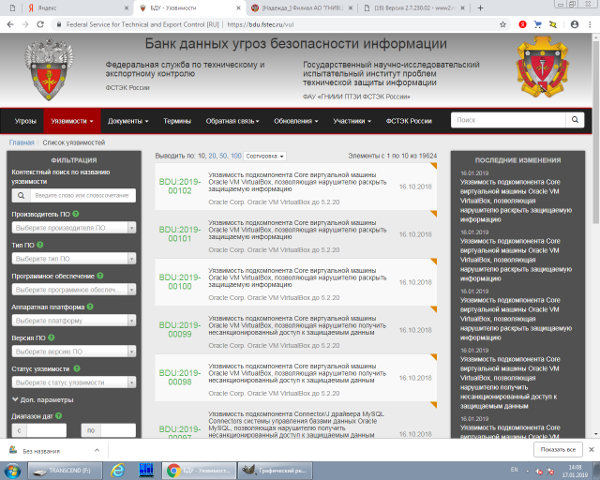Open the Chrome user profile icon
The width and height of the screenshot is (600, 480).
pyautogui.click(x=574, y=24)
